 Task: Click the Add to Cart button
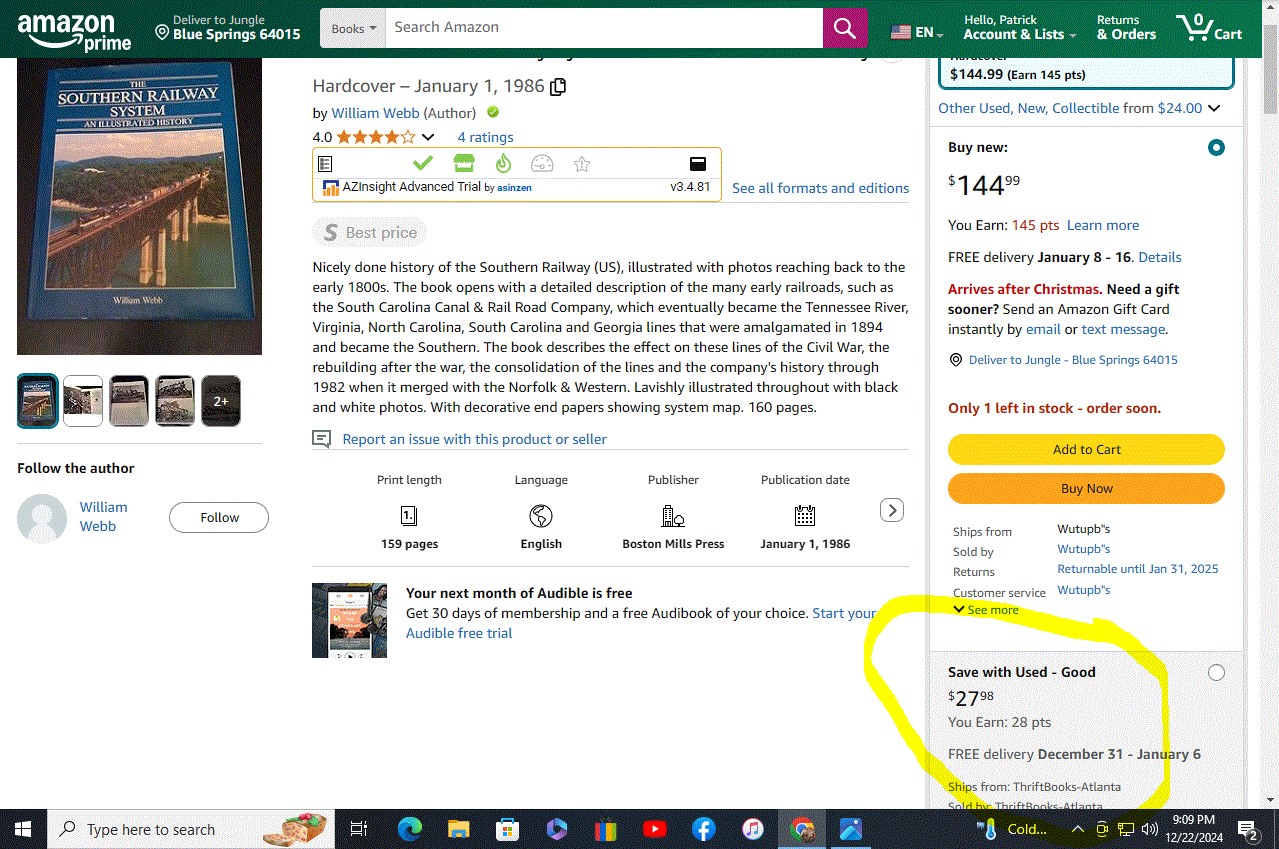point(1086,450)
